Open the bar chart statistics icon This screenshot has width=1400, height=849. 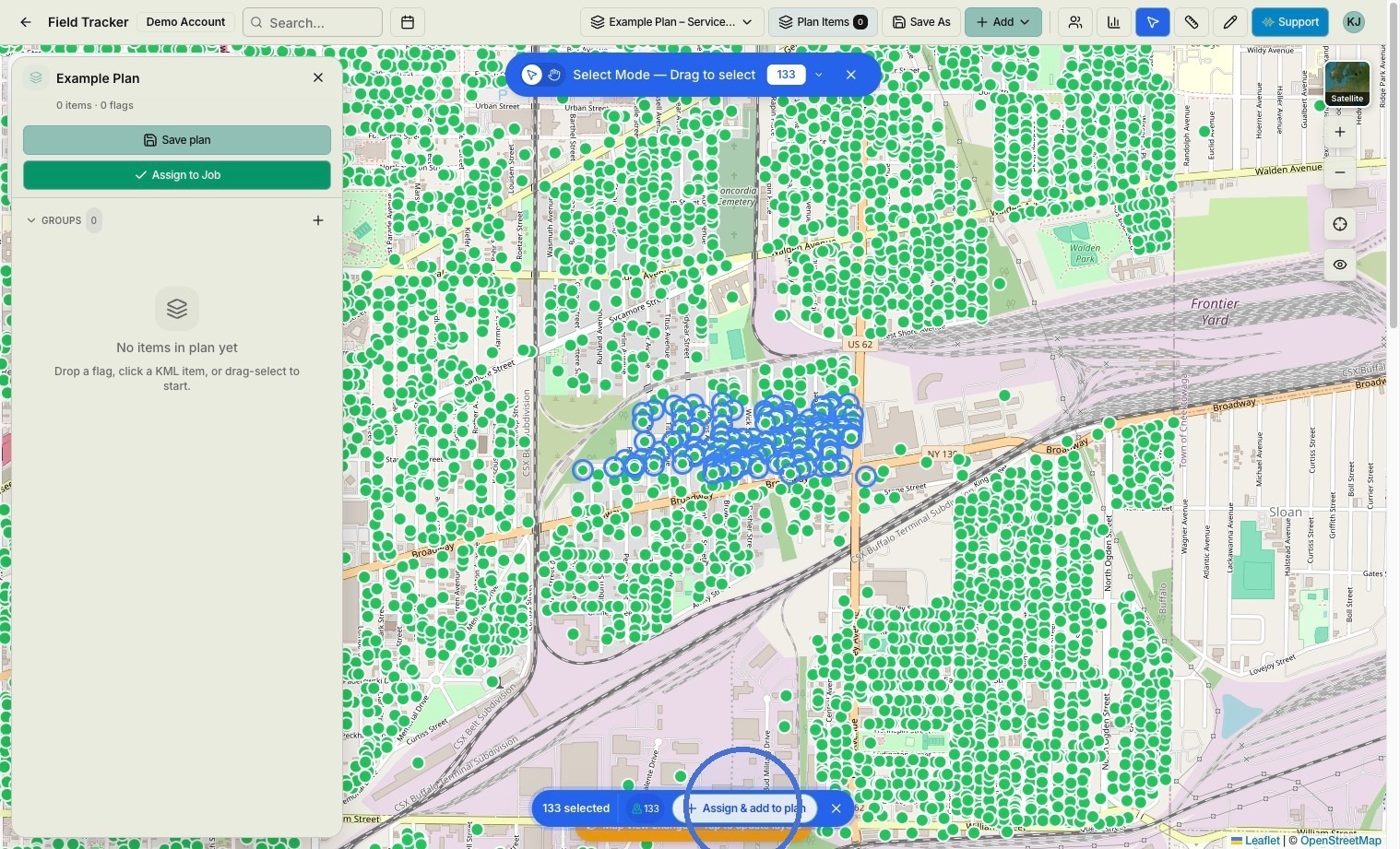[1114, 22]
